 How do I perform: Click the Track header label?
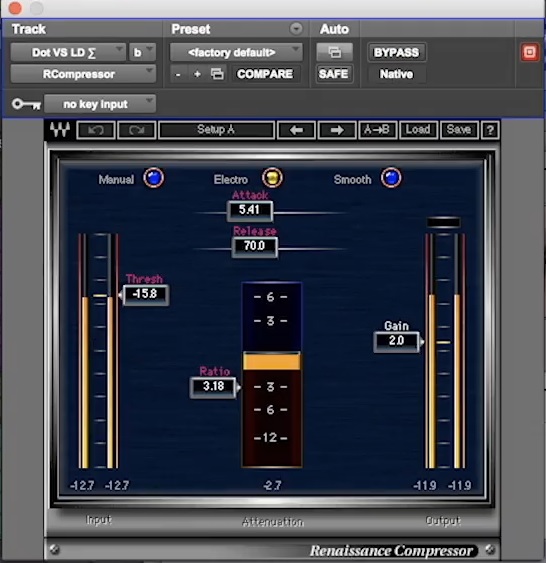point(29,29)
